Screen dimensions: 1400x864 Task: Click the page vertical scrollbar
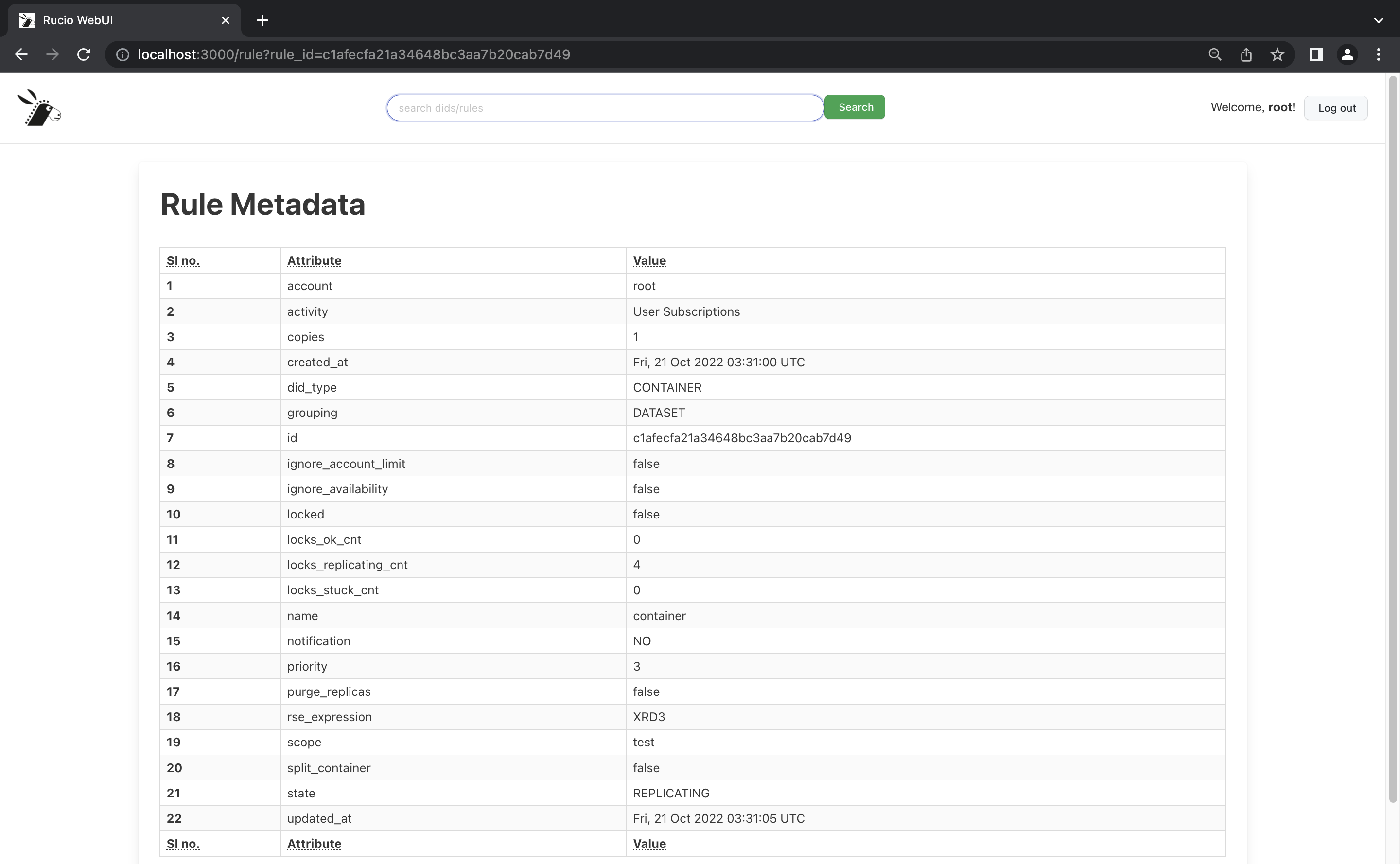point(1393,434)
